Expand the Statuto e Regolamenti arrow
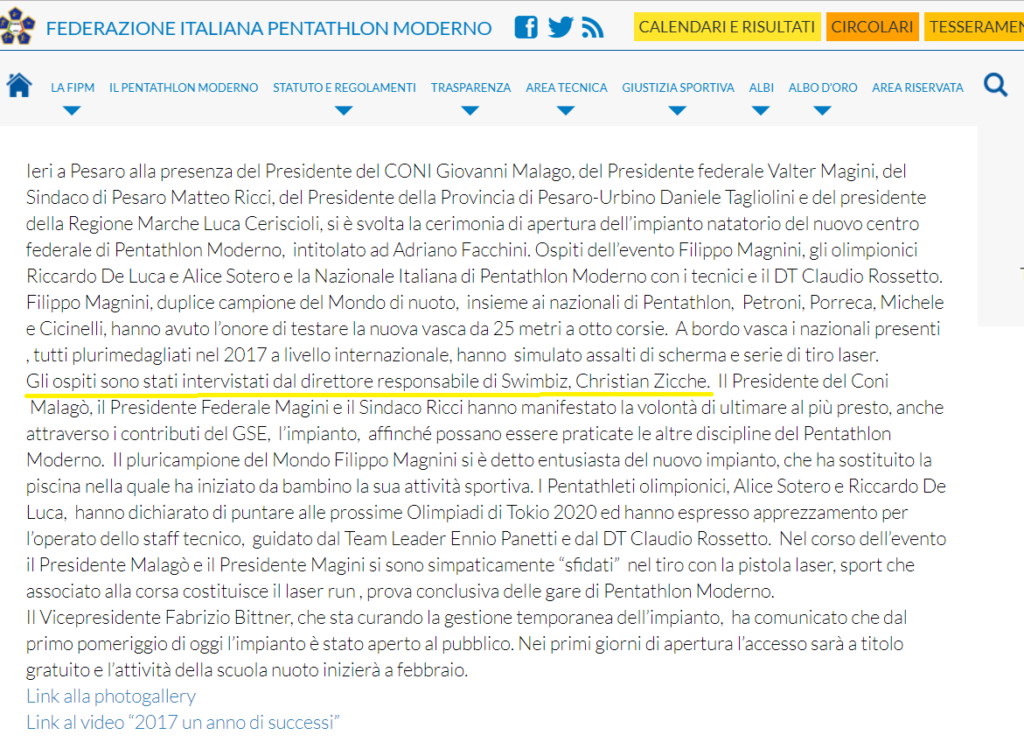1024x742 pixels. click(x=344, y=111)
